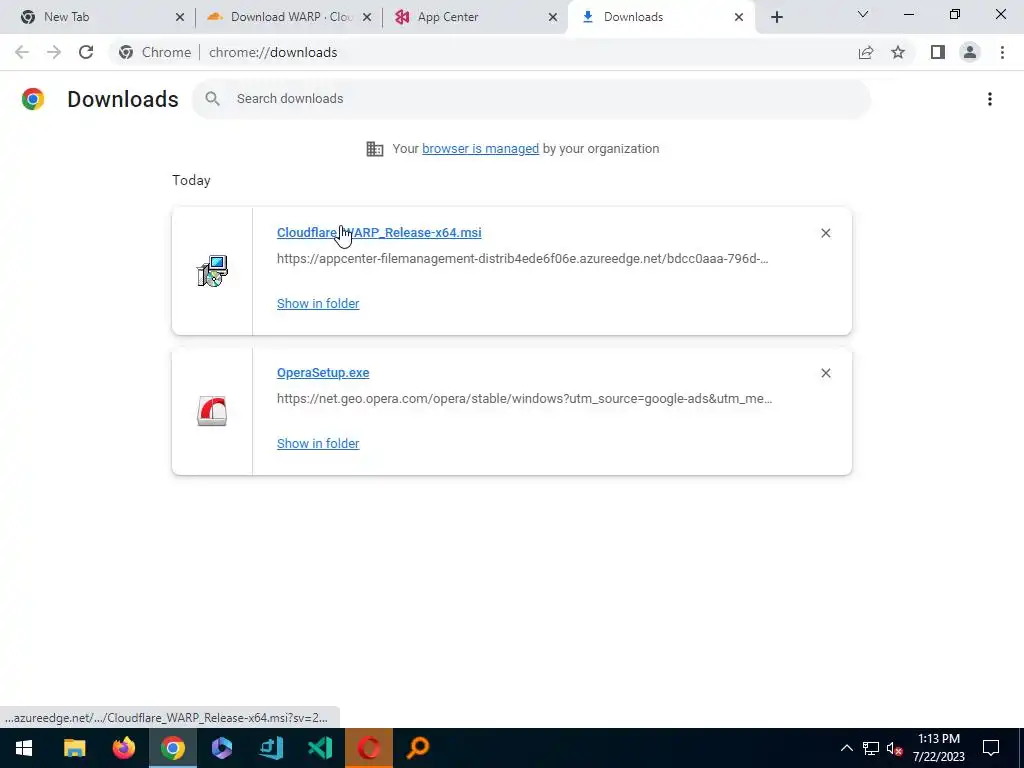1024x768 pixels.
Task: Open the 'browser is managed' link
Action: point(480,149)
